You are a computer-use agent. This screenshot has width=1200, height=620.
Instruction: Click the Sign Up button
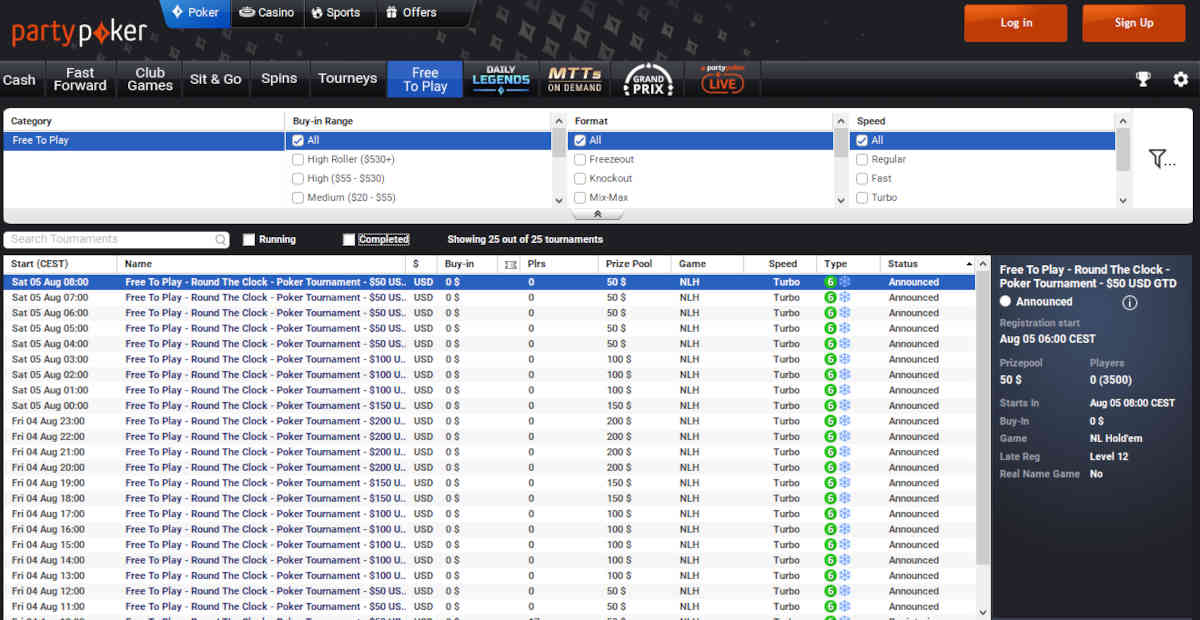1134,23
